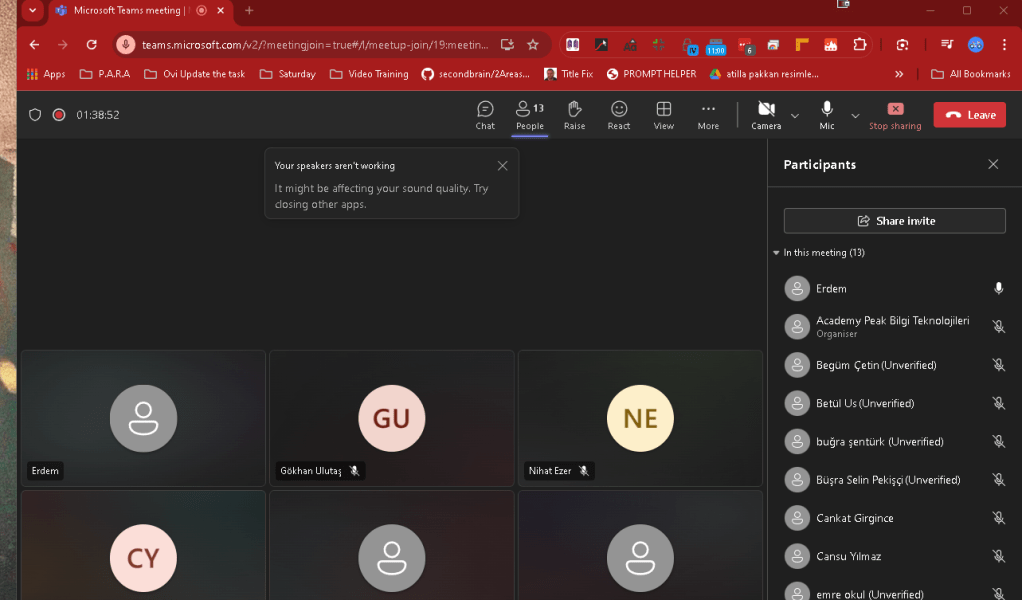Select Academy Peak Bilgi Teknolojileri participant
Viewport: 1022px width, 600px height.
[x=894, y=326]
